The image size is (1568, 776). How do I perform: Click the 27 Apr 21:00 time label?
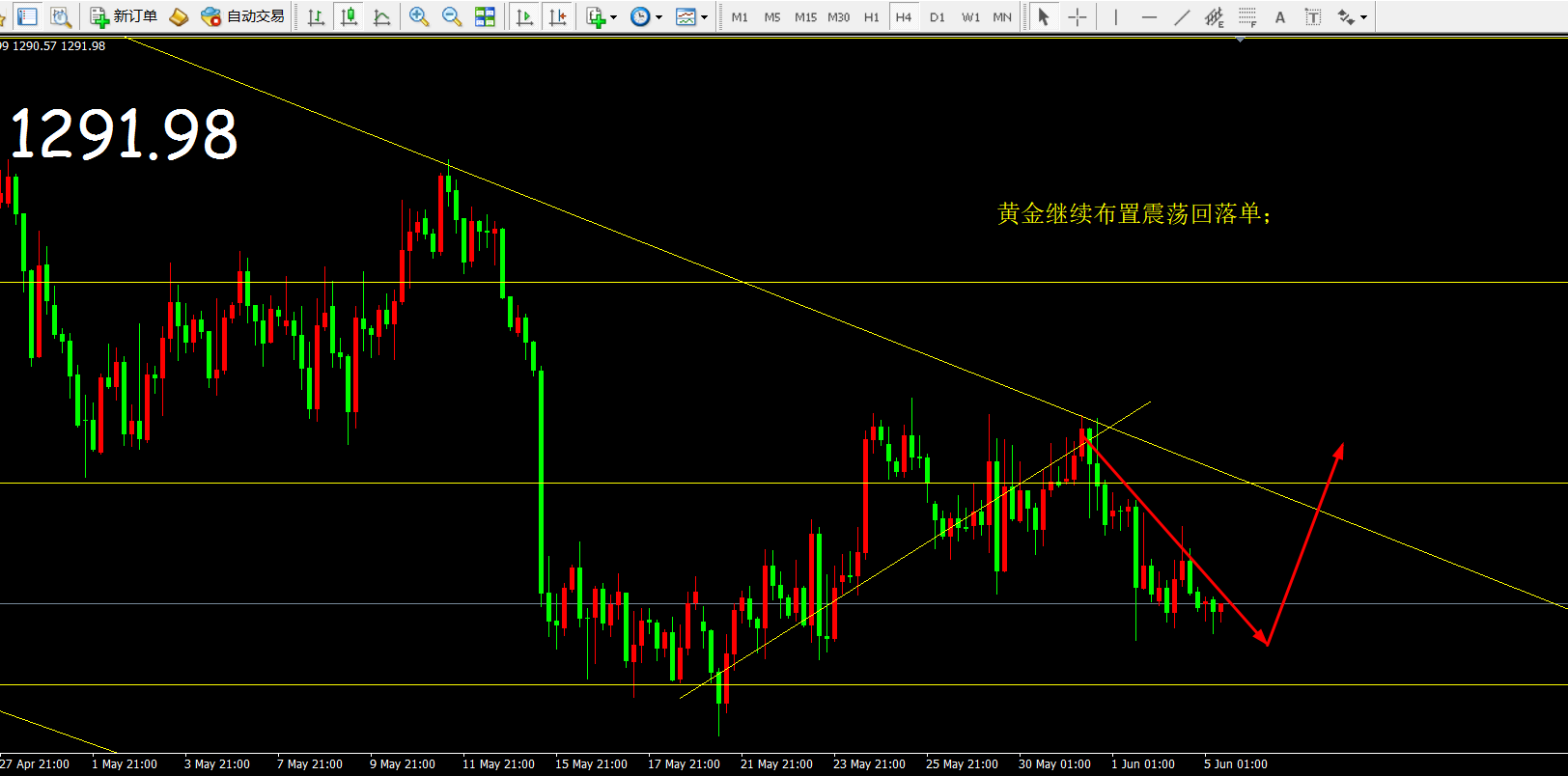35,763
